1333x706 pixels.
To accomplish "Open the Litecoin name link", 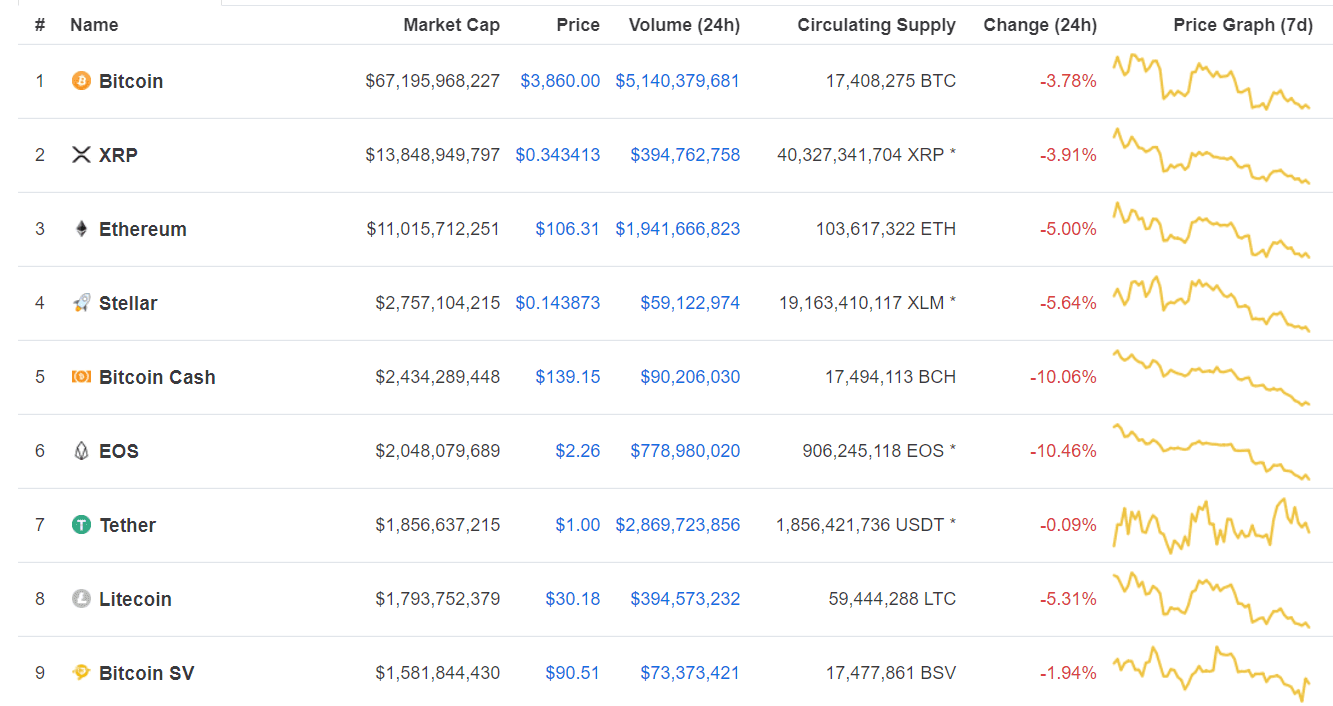I will point(135,599).
